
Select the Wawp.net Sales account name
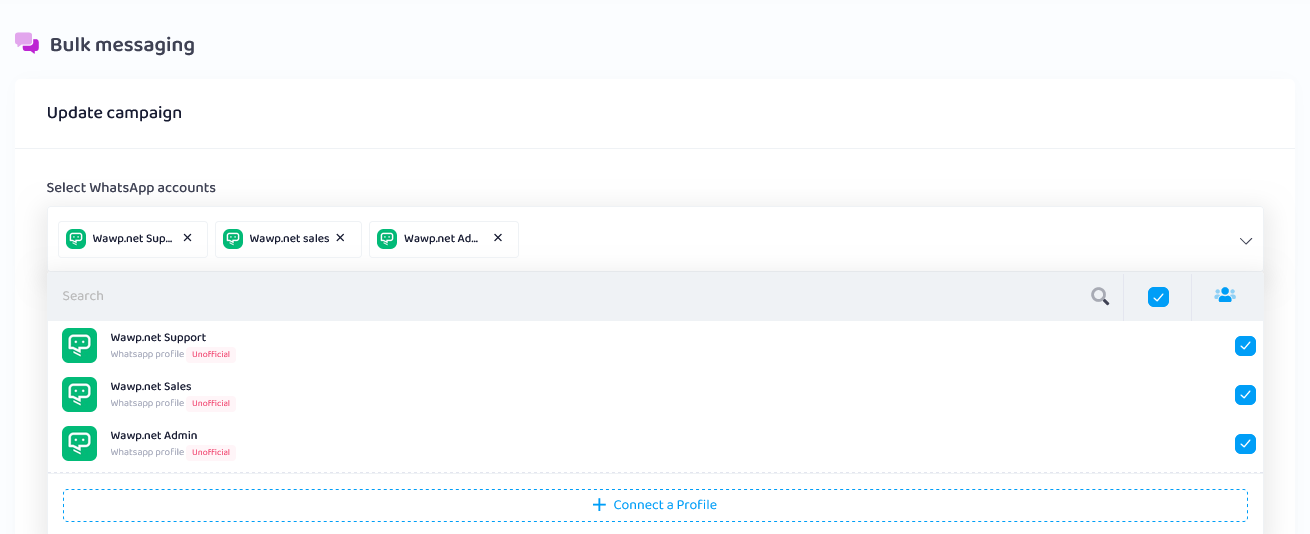pos(151,387)
